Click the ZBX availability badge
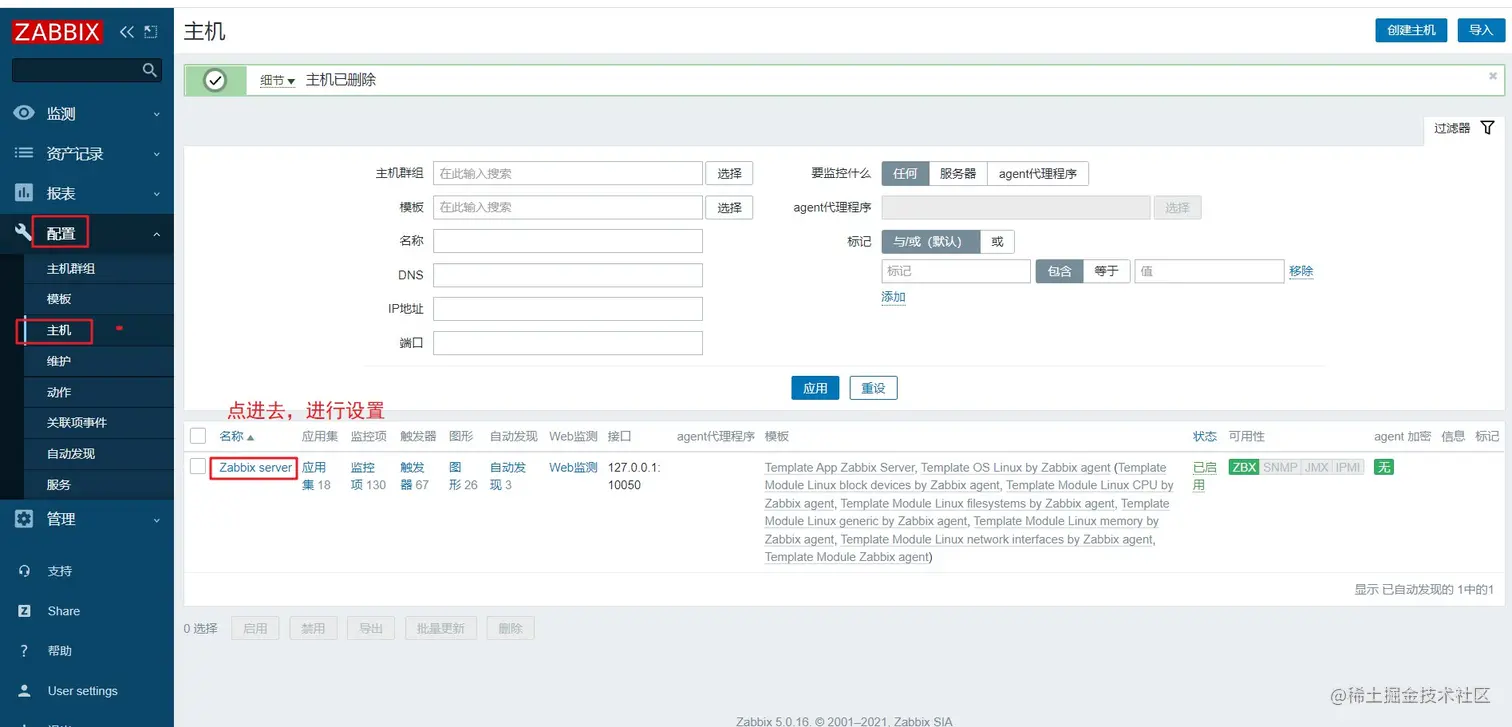 1243,467
